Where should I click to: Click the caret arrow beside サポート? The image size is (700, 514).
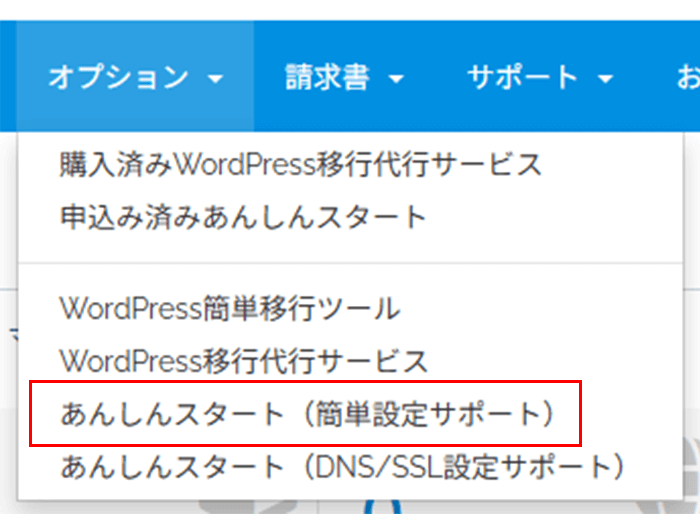(606, 79)
